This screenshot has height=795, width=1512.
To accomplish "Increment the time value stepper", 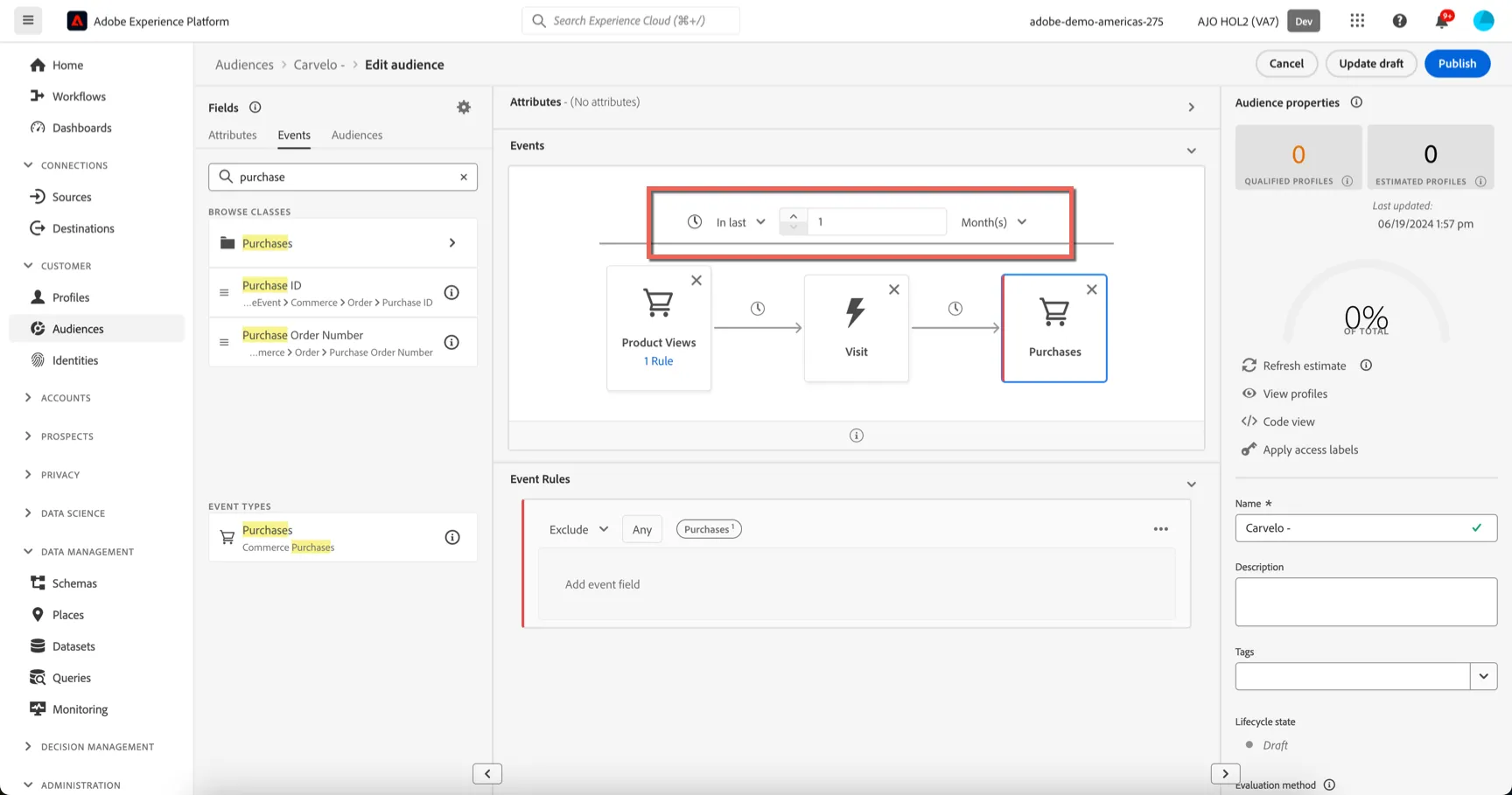I will click(794, 216).
